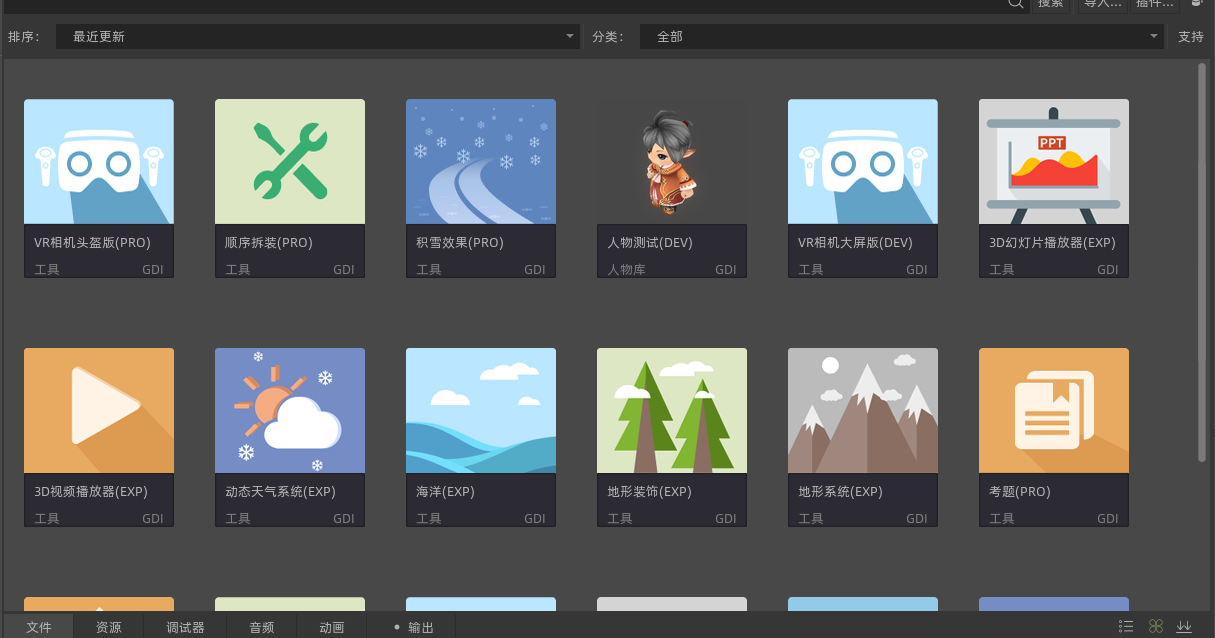Switch to the 文件 tab

click(x=39, y=627)
